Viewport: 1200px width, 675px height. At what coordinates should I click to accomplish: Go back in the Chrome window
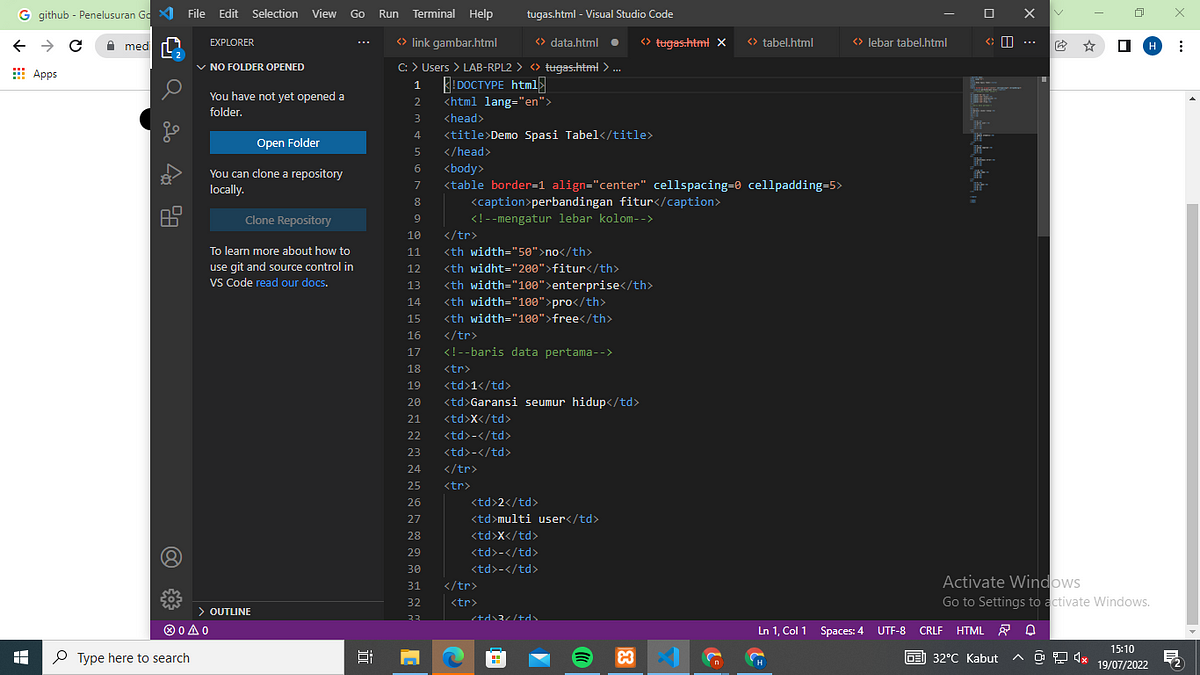click(19, 46)
